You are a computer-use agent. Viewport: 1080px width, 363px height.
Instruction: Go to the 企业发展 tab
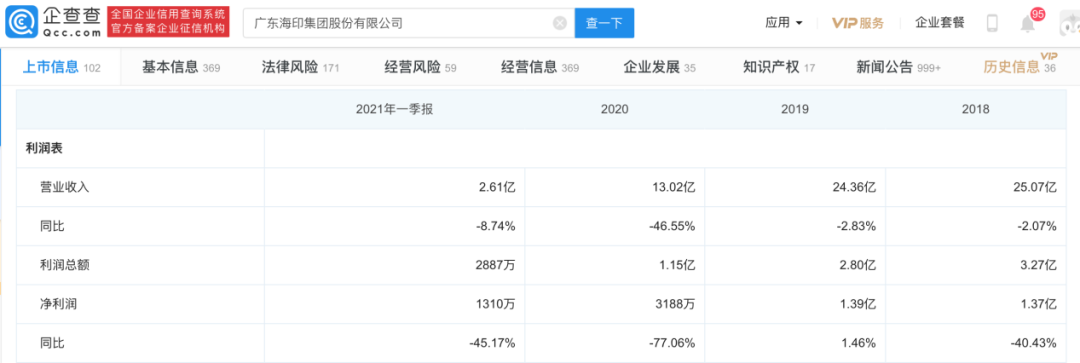[659, 67]
